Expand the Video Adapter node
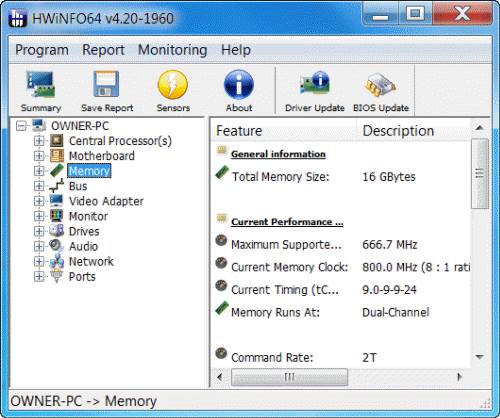Image resolution: width=500 pixels, height=418 pixels. click(39, 201)
